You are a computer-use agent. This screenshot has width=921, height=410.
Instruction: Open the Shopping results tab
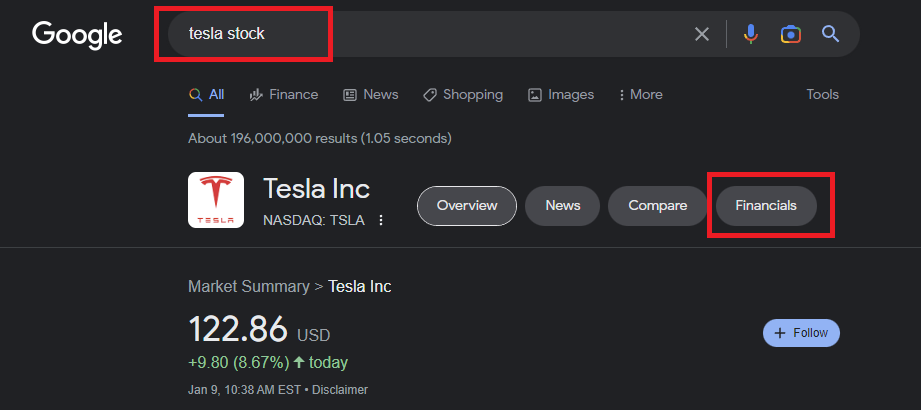pos(463,94)
